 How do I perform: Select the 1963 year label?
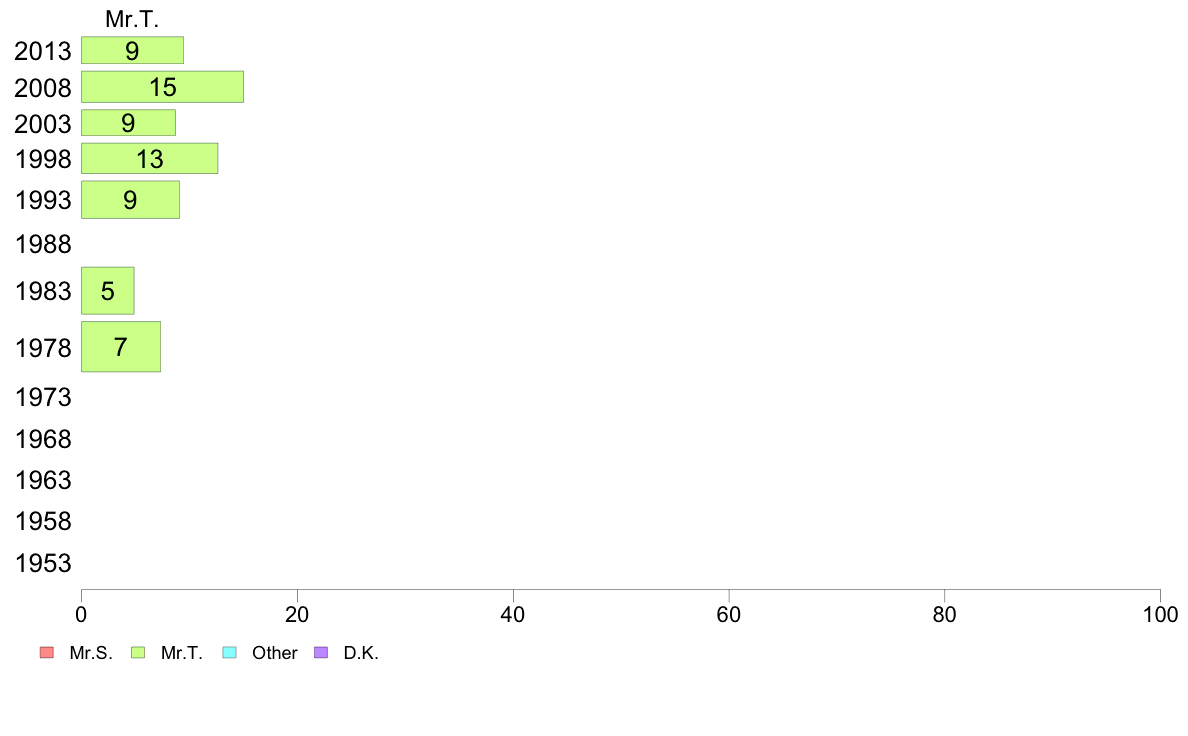click(x=43, y=481)
